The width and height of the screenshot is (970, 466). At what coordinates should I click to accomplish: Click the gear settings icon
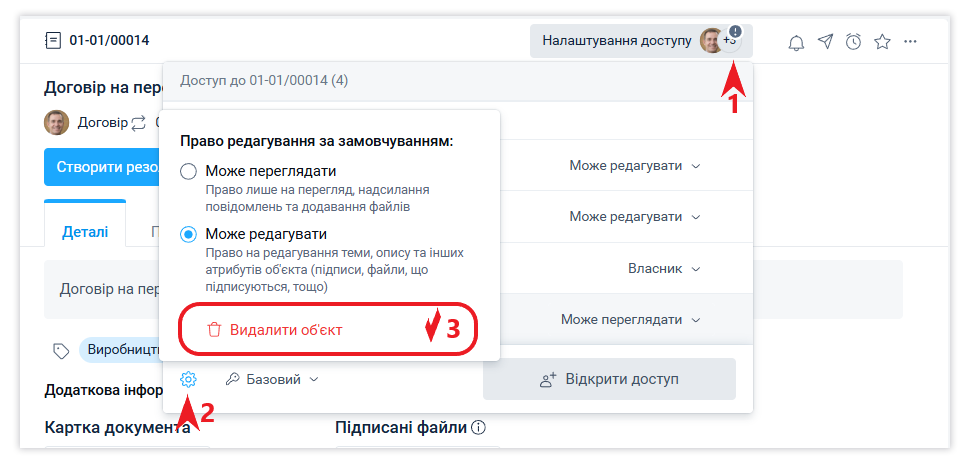pyautogui.click(x=189, y=380)
